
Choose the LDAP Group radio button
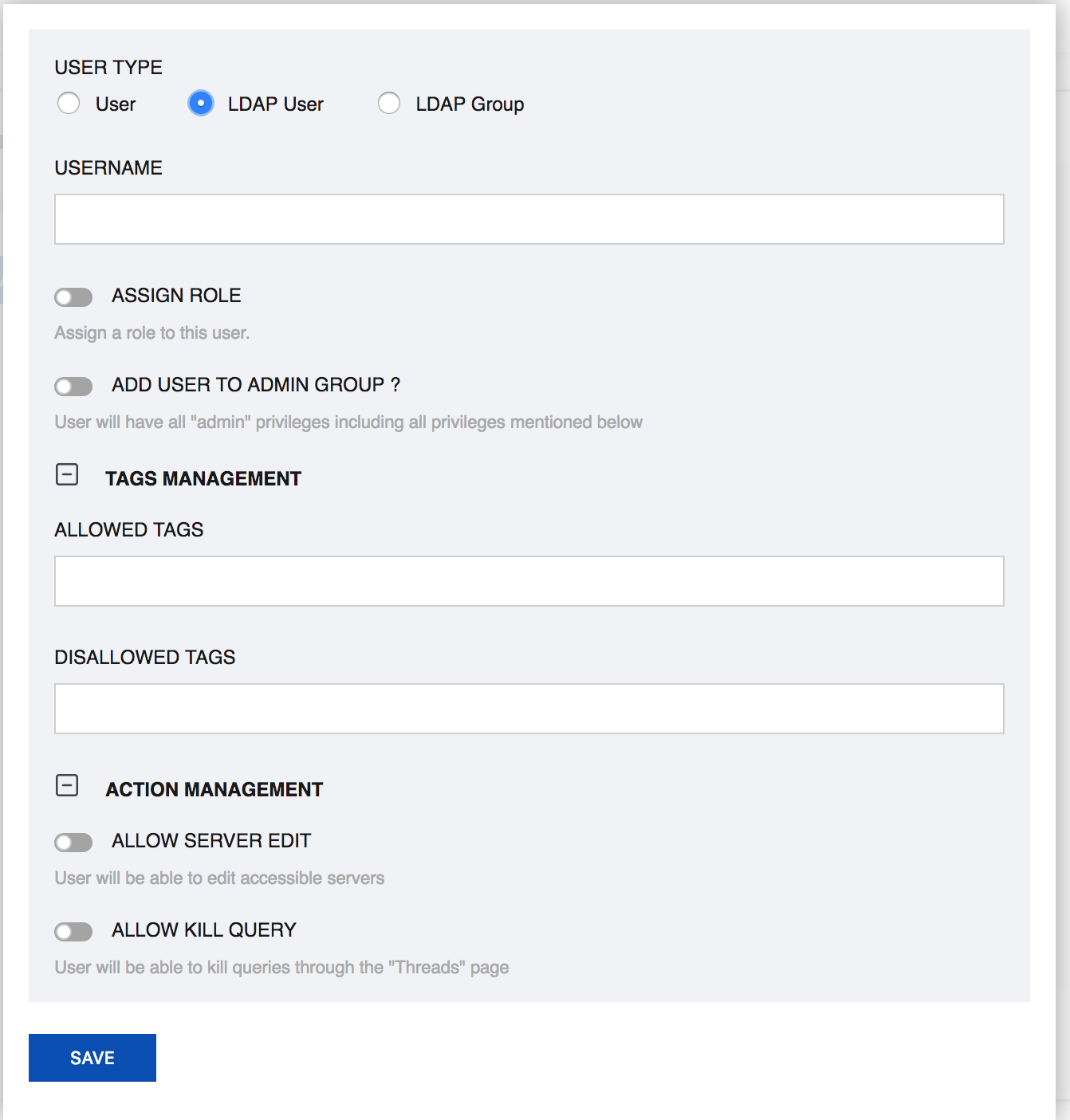pos(389,104)
